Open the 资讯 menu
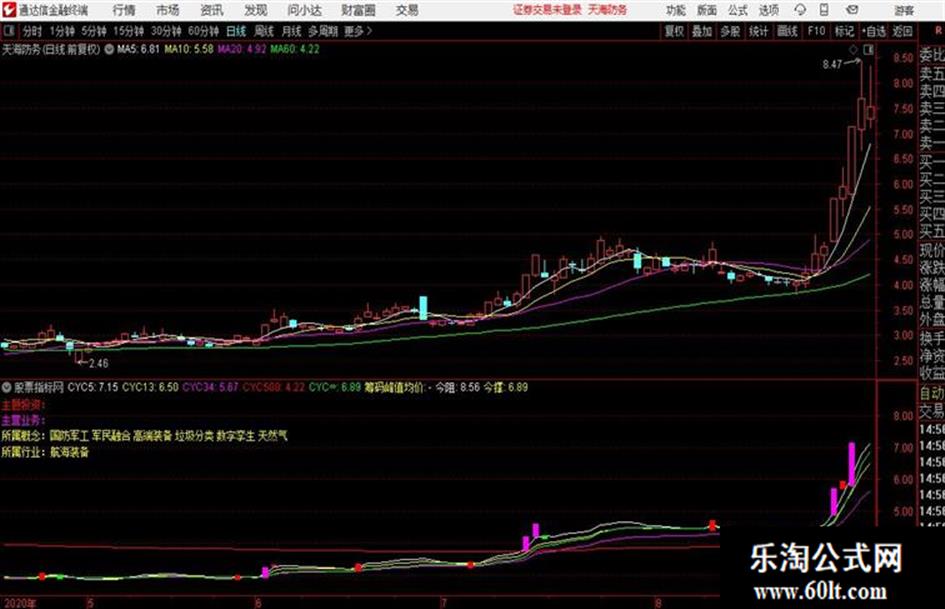The width and height of the screenshot is (945, 609). point(212,10)
